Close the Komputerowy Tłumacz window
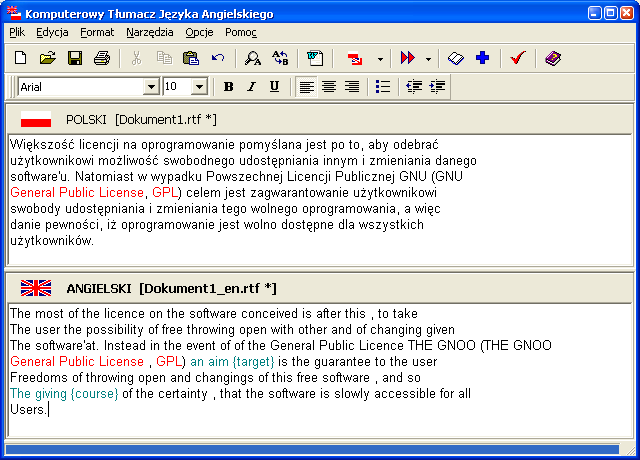The image size is (640, 460). click(627, 13)
